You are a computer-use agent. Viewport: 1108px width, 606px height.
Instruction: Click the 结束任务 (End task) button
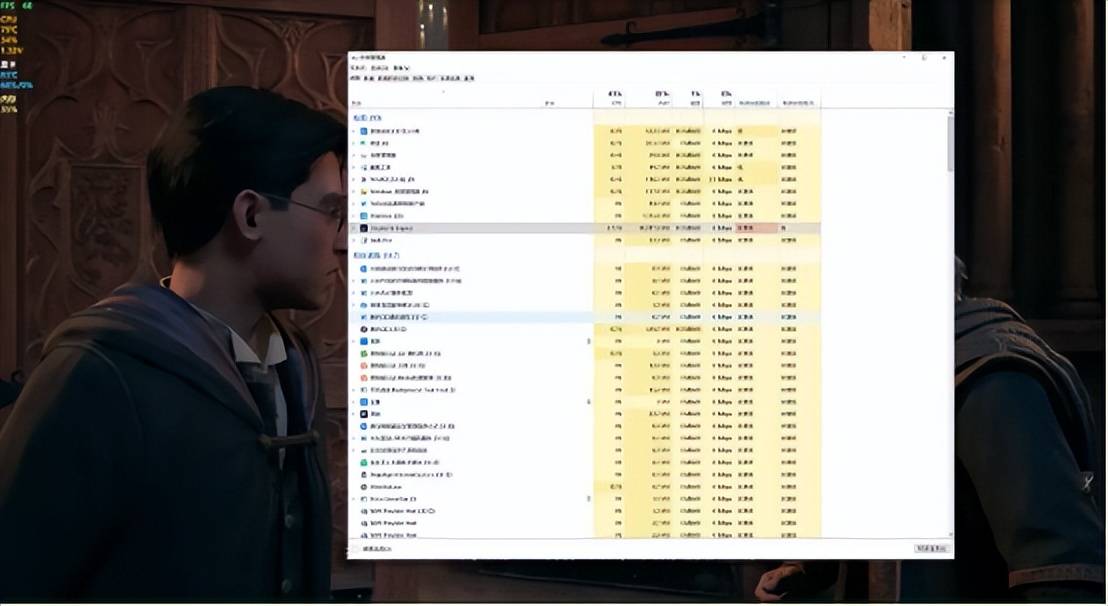(x=931, y=549)
